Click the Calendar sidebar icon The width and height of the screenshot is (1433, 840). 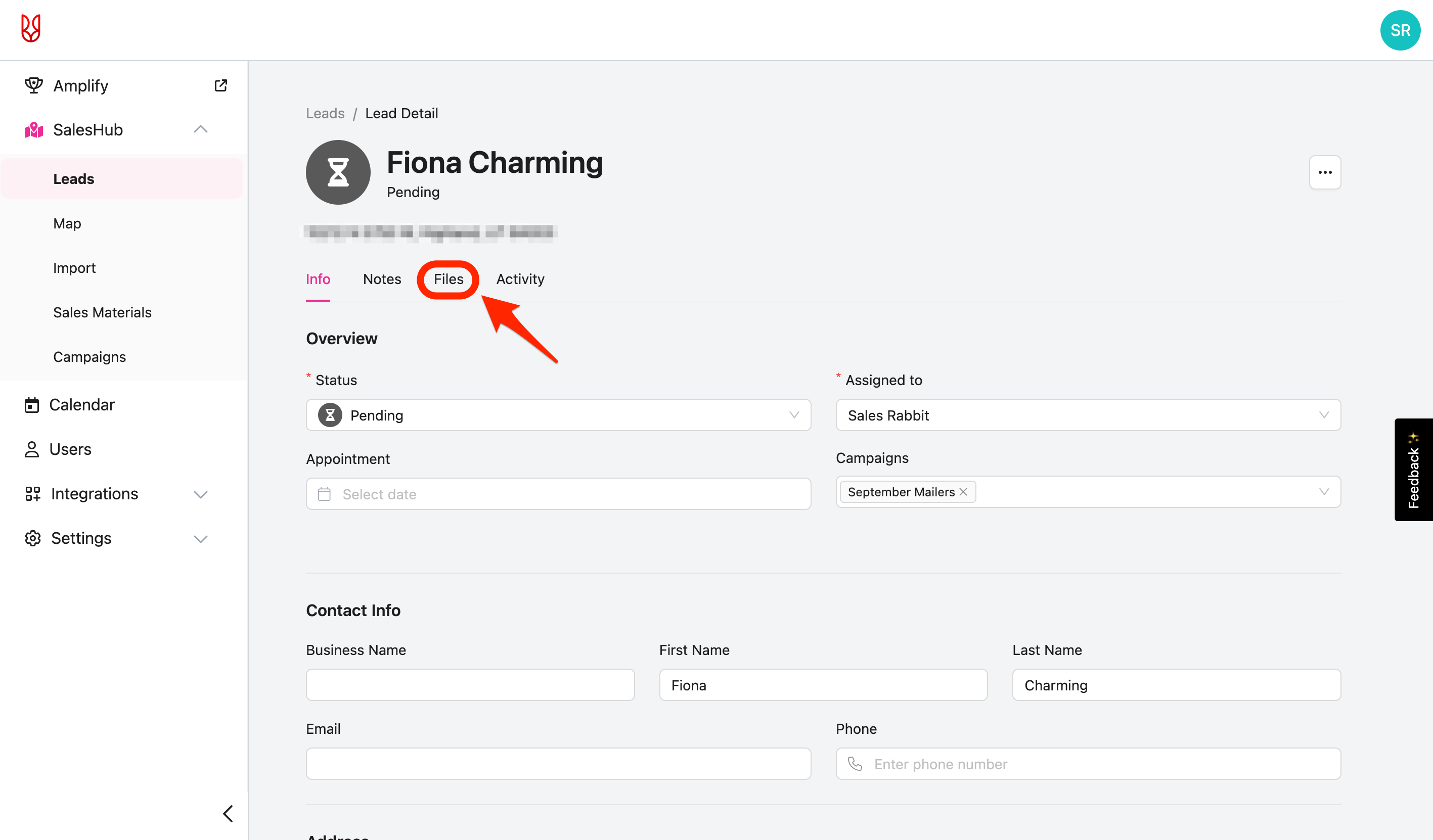[x=32, y=405]
